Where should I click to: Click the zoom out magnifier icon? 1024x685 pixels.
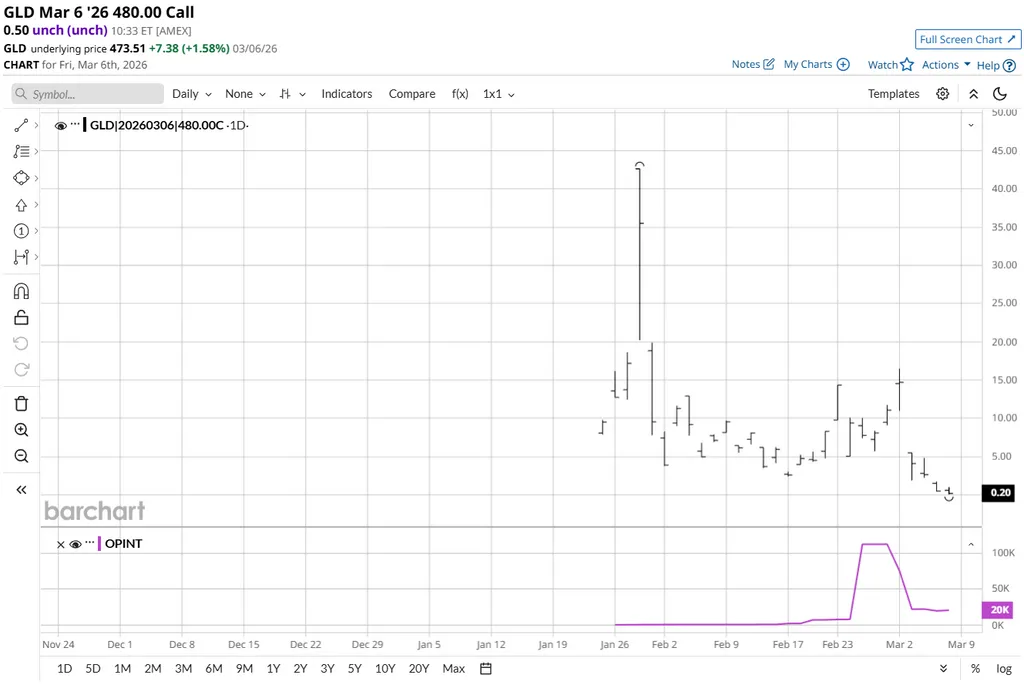(21, 456)
